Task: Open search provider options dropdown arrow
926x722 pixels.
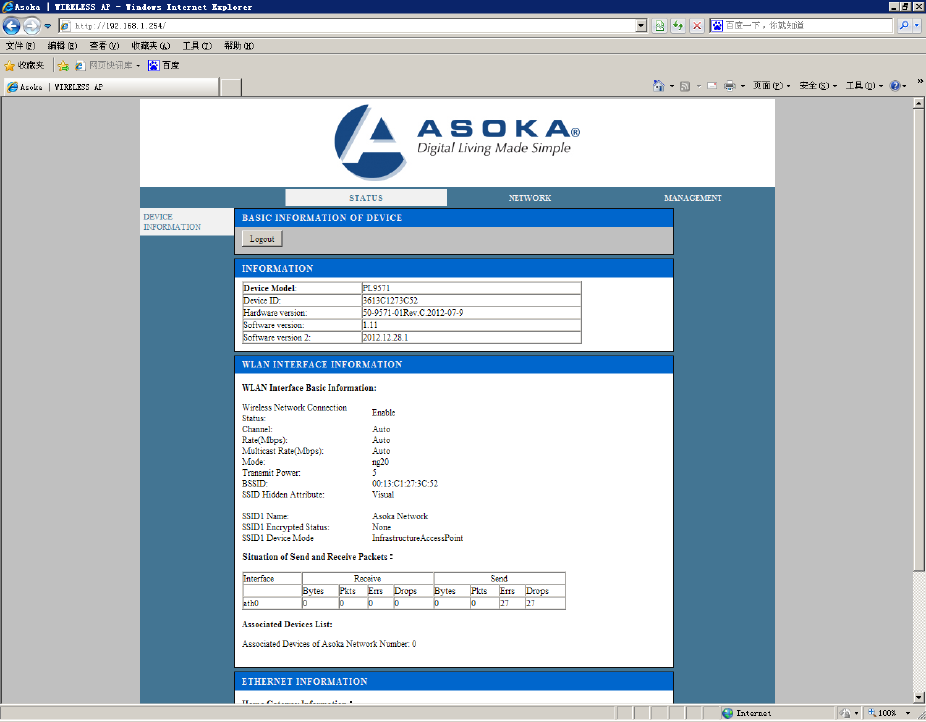Action: (917, 25)
